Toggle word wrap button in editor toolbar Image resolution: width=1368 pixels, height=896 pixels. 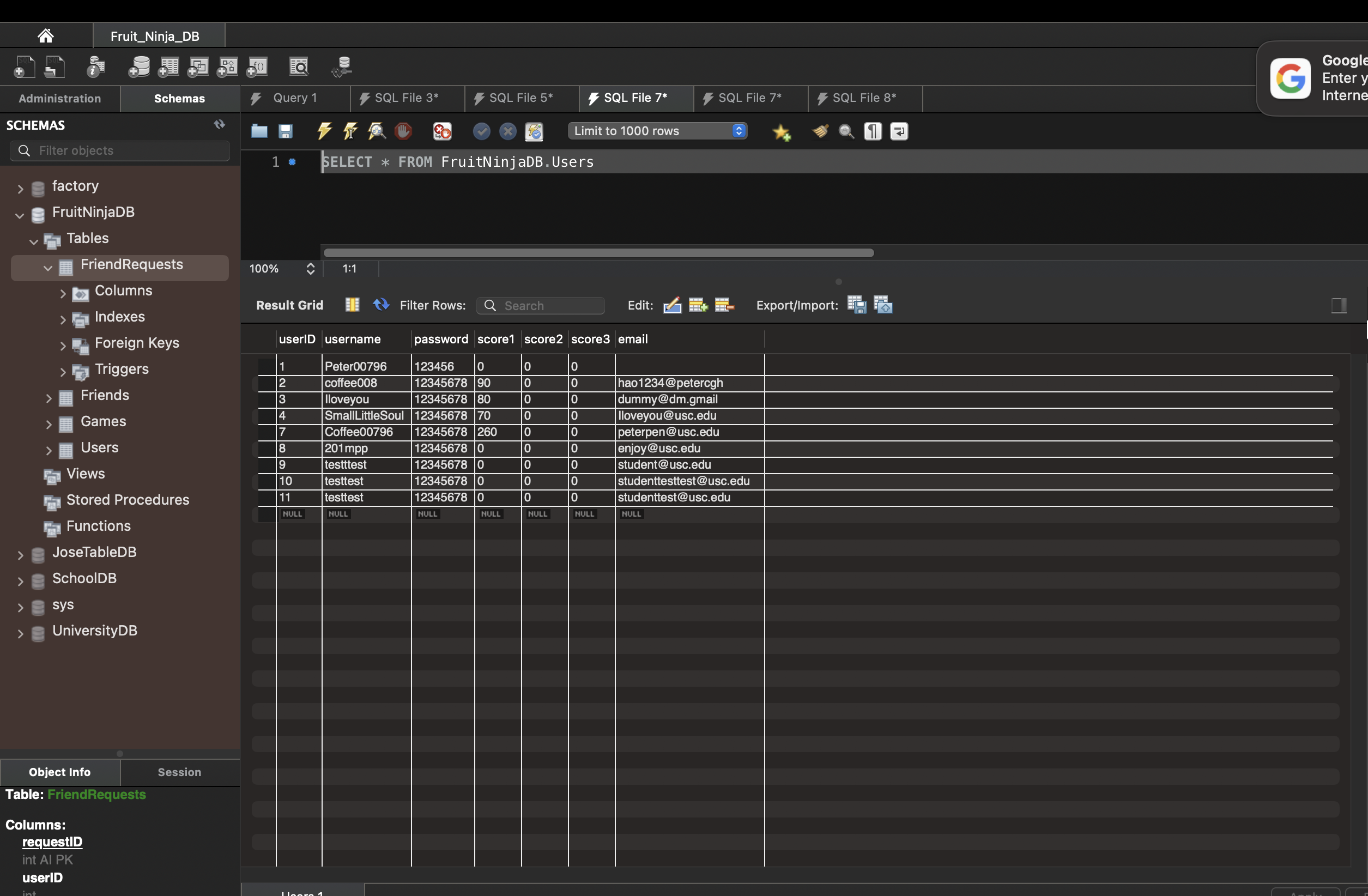coord(899,131)
